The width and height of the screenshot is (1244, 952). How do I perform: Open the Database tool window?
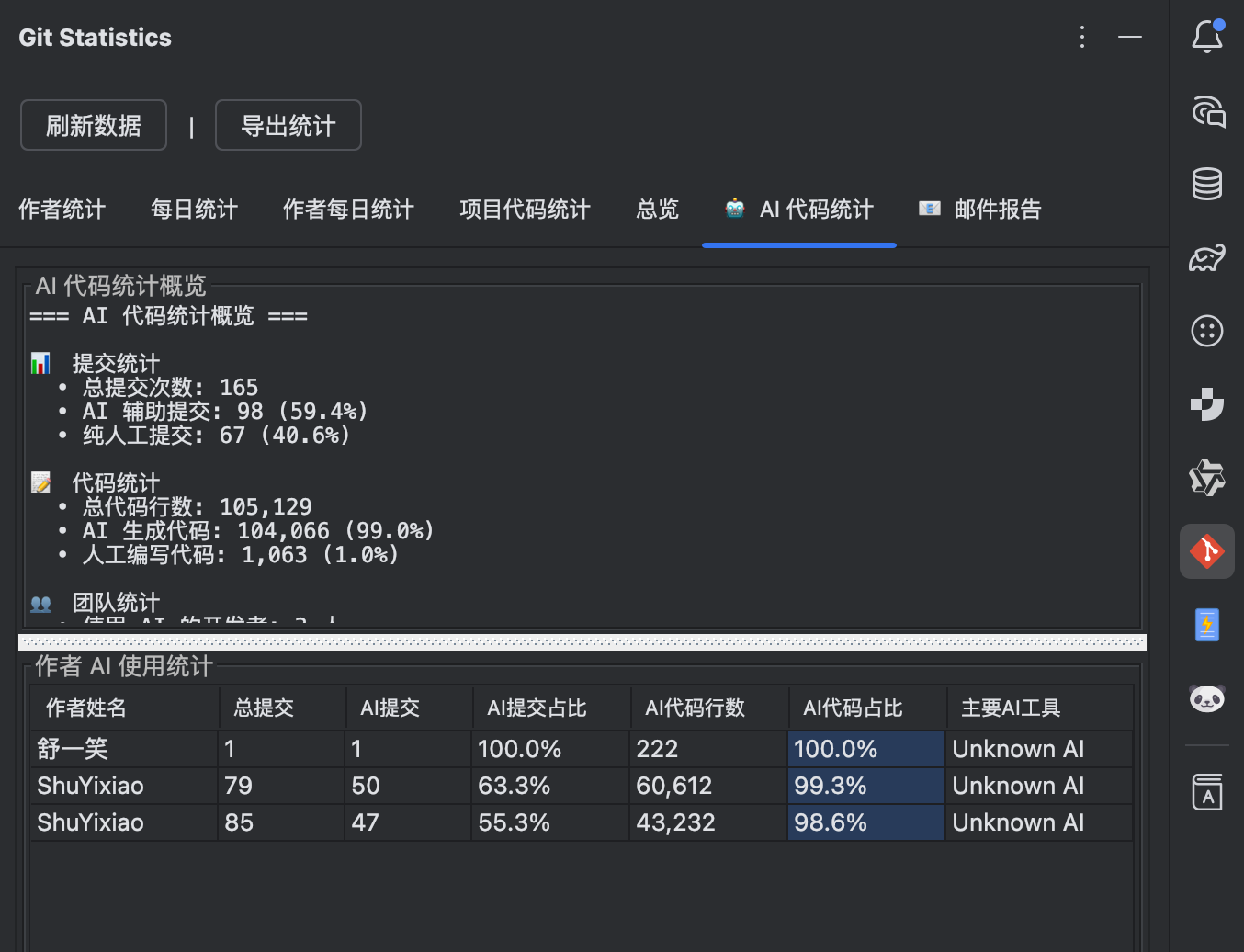pos(1206,184)
